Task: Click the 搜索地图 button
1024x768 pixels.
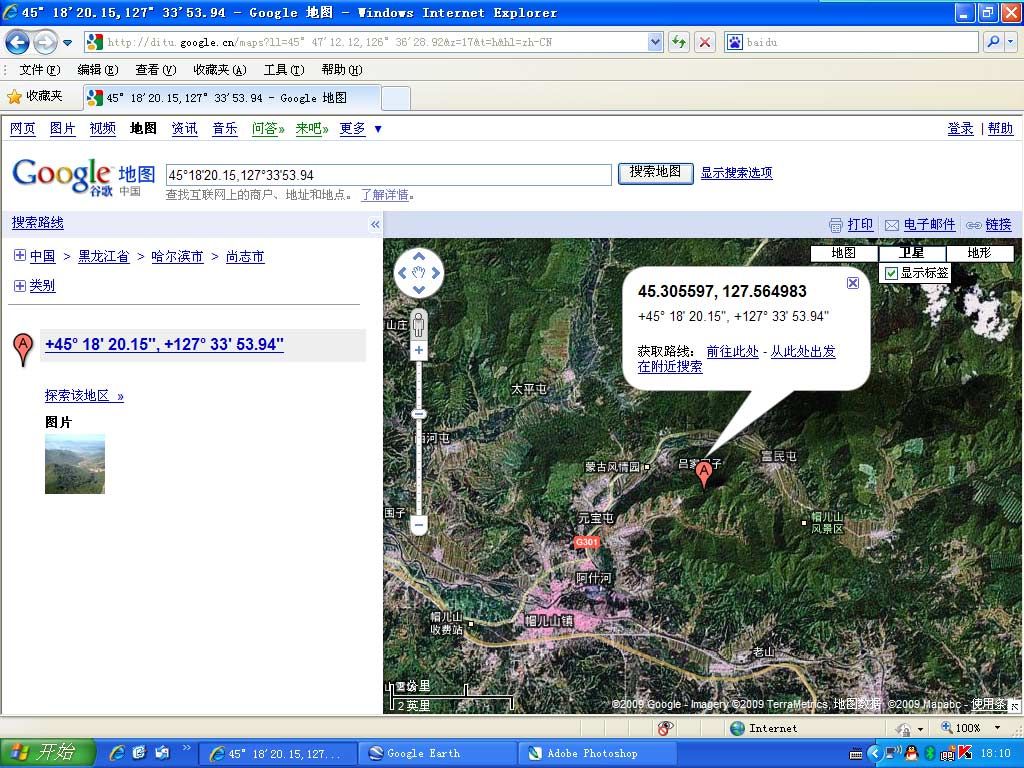Action: click(x=655, y=172)
